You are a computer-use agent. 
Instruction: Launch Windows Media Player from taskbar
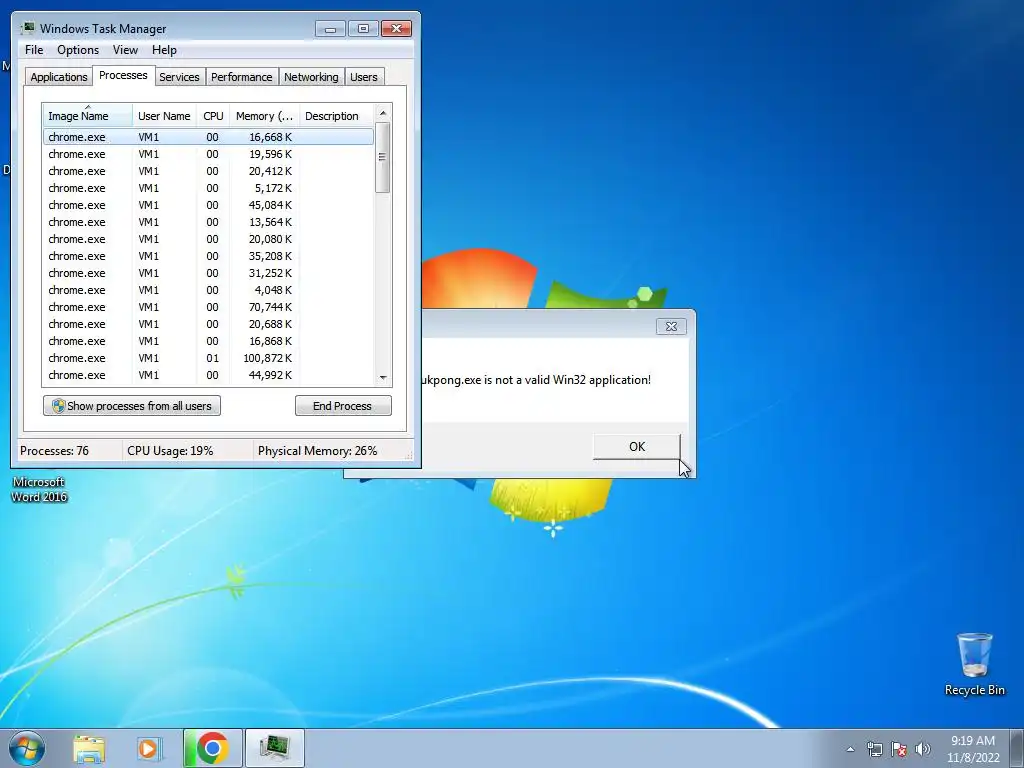pyautogui.click(x=149, y=748)
